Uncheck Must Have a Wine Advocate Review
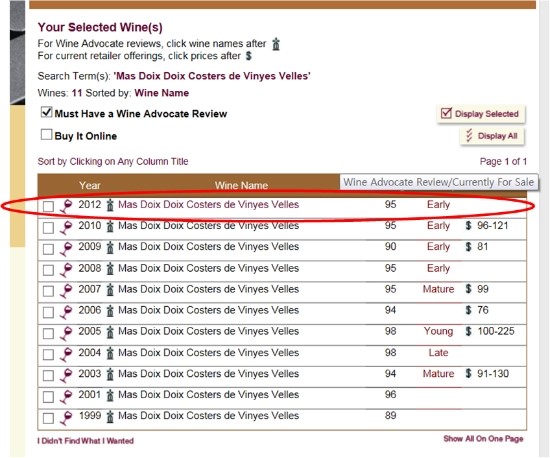The image size is (550, 458). [46, 112]
